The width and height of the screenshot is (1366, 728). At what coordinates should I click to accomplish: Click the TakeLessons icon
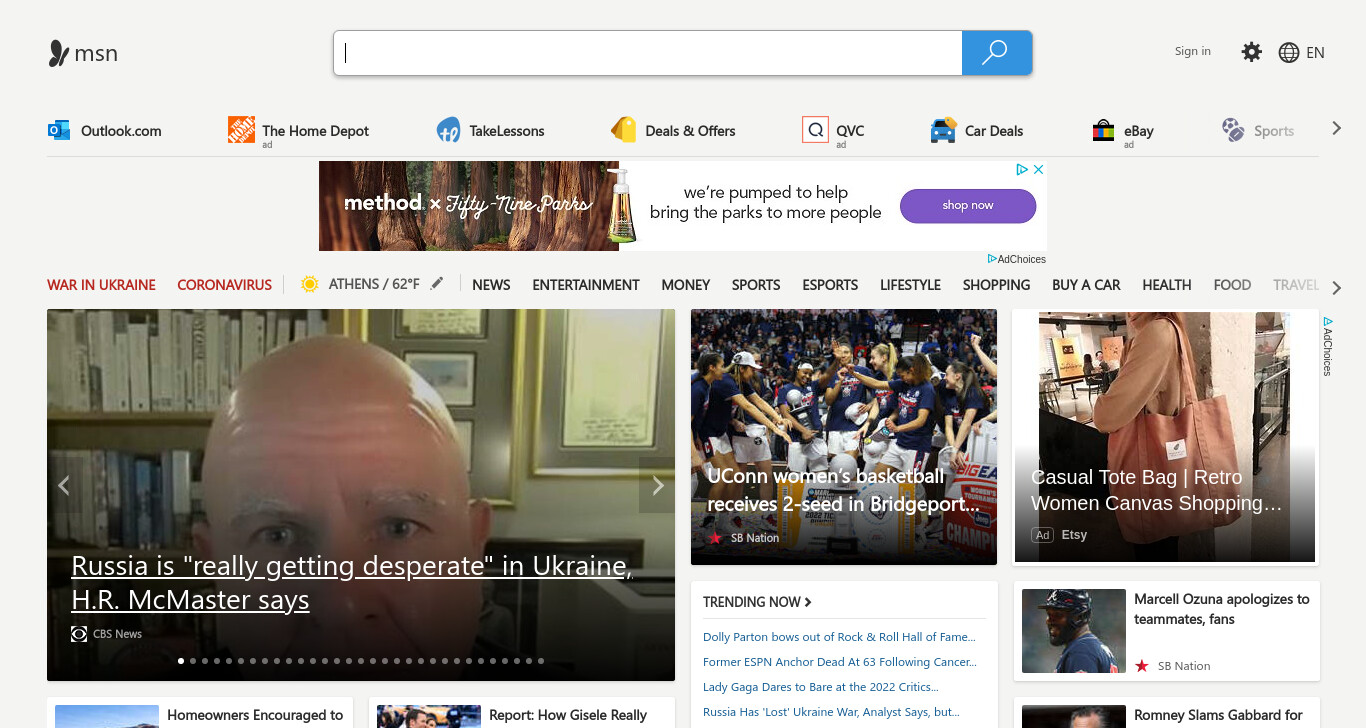448,130
